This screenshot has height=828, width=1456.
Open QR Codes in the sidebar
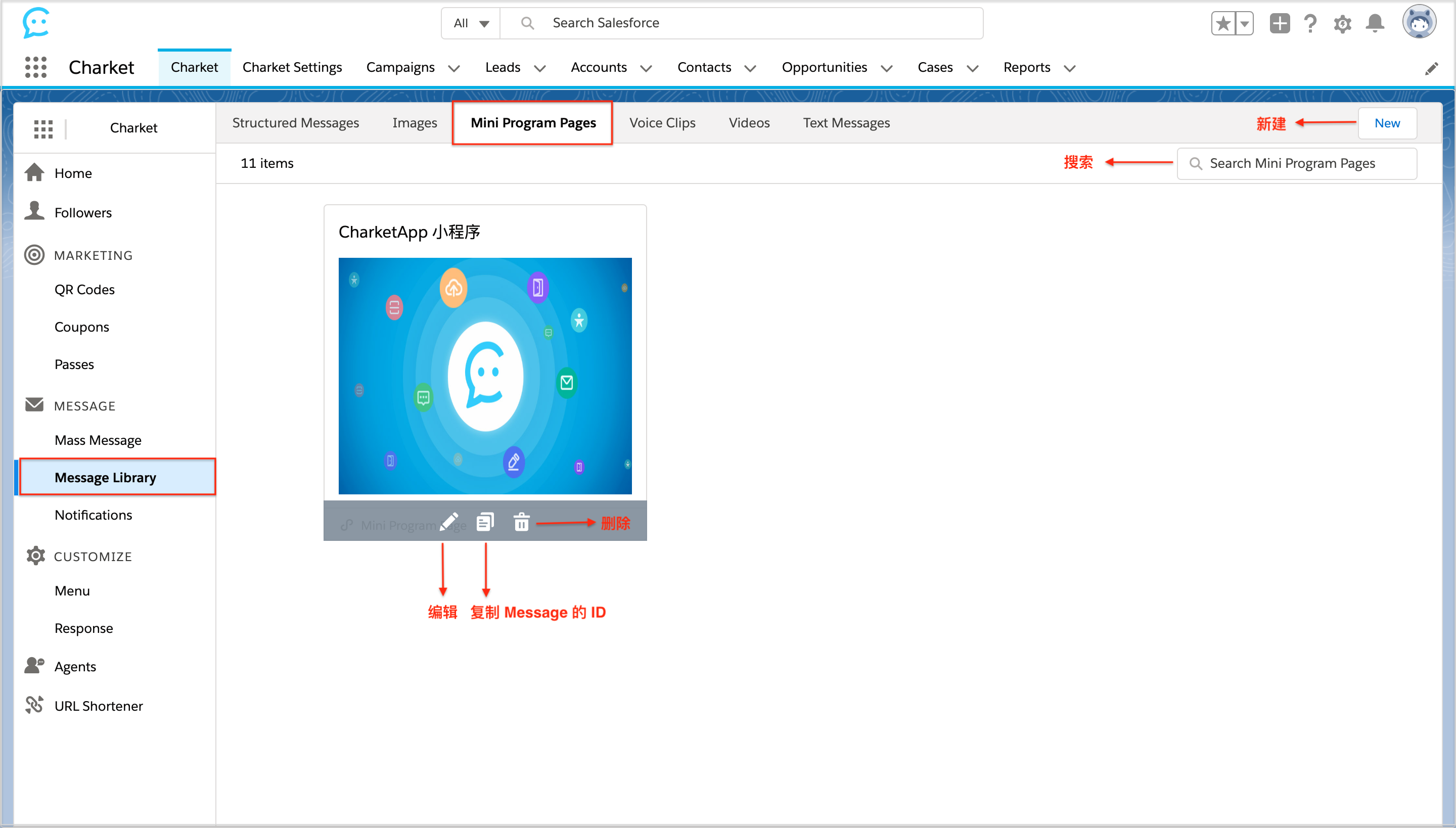pos(85,290)
